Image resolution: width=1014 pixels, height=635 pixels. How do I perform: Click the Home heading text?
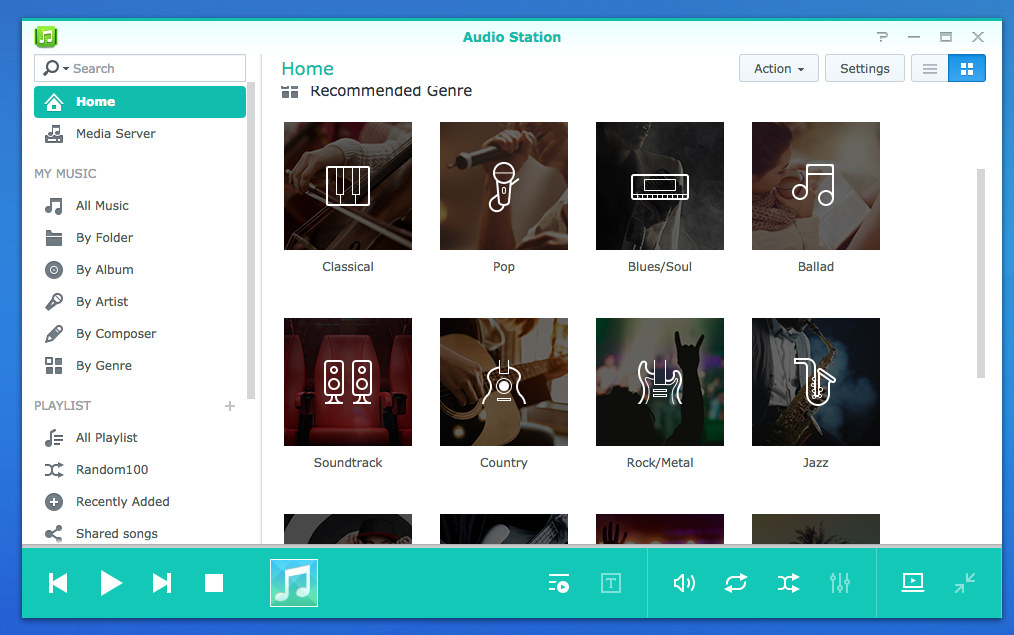pyautogui.click(x=307, y=69)
